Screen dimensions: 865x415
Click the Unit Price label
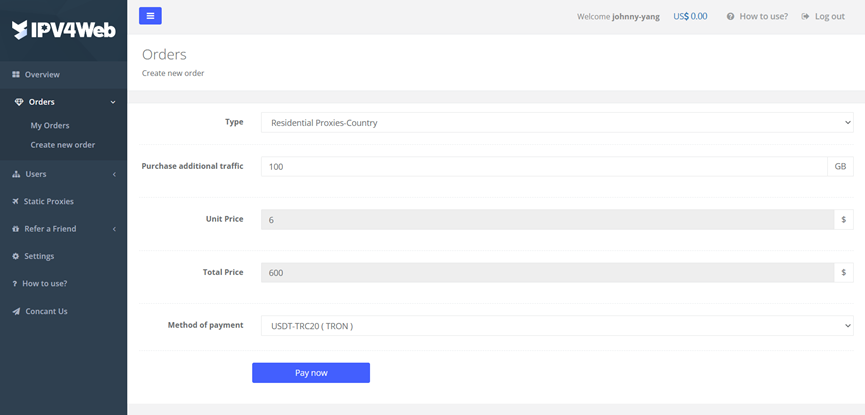tap(225, 219)
